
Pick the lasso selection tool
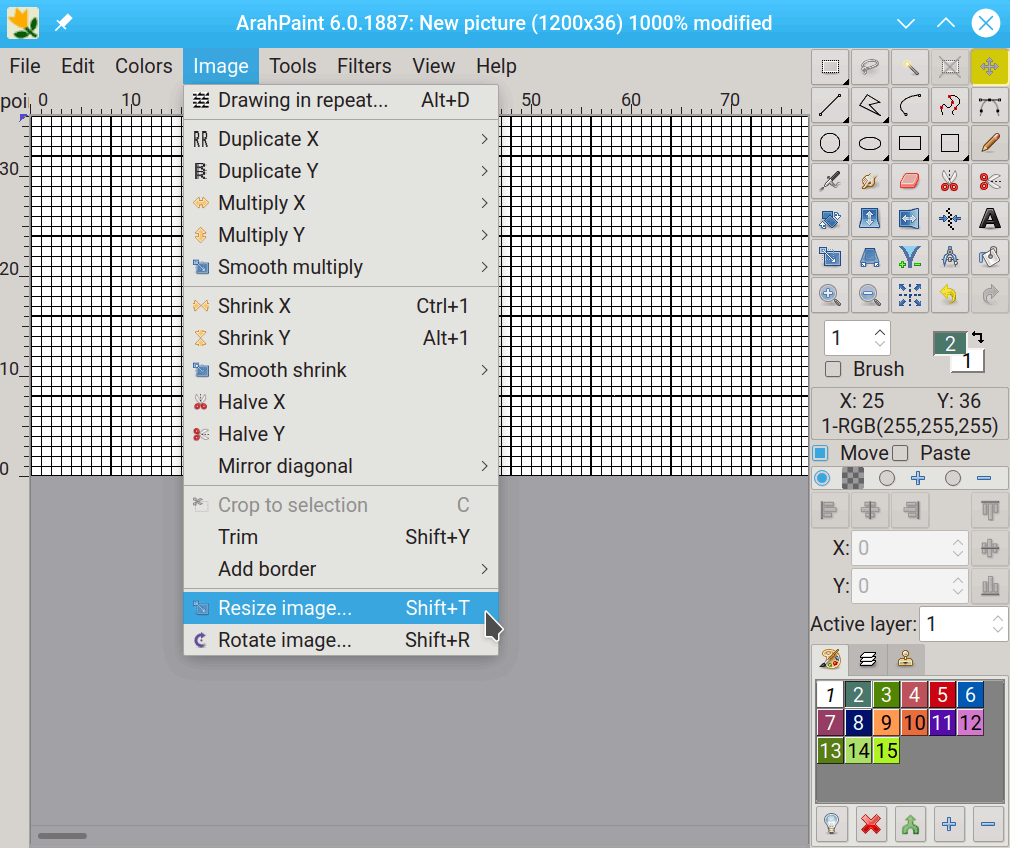[870, 67]
